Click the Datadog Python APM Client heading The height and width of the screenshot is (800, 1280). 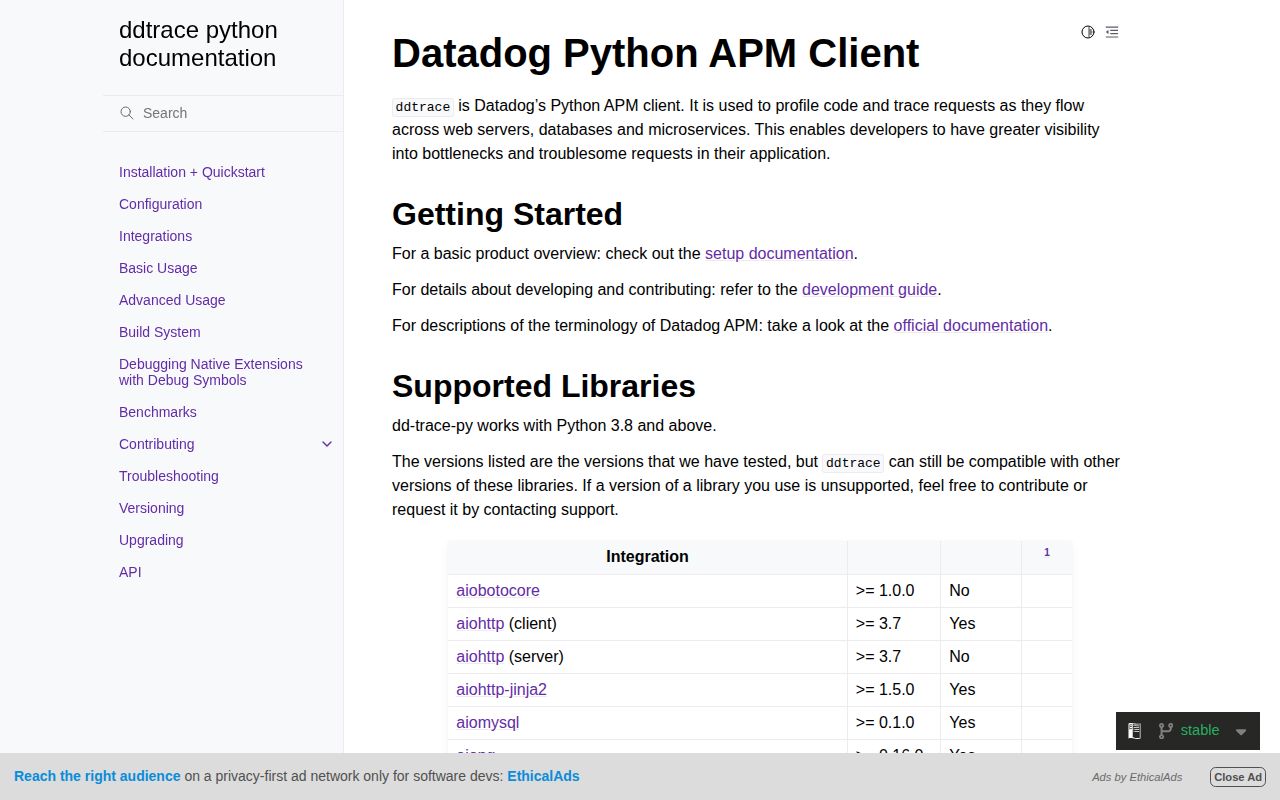[655, 53]
